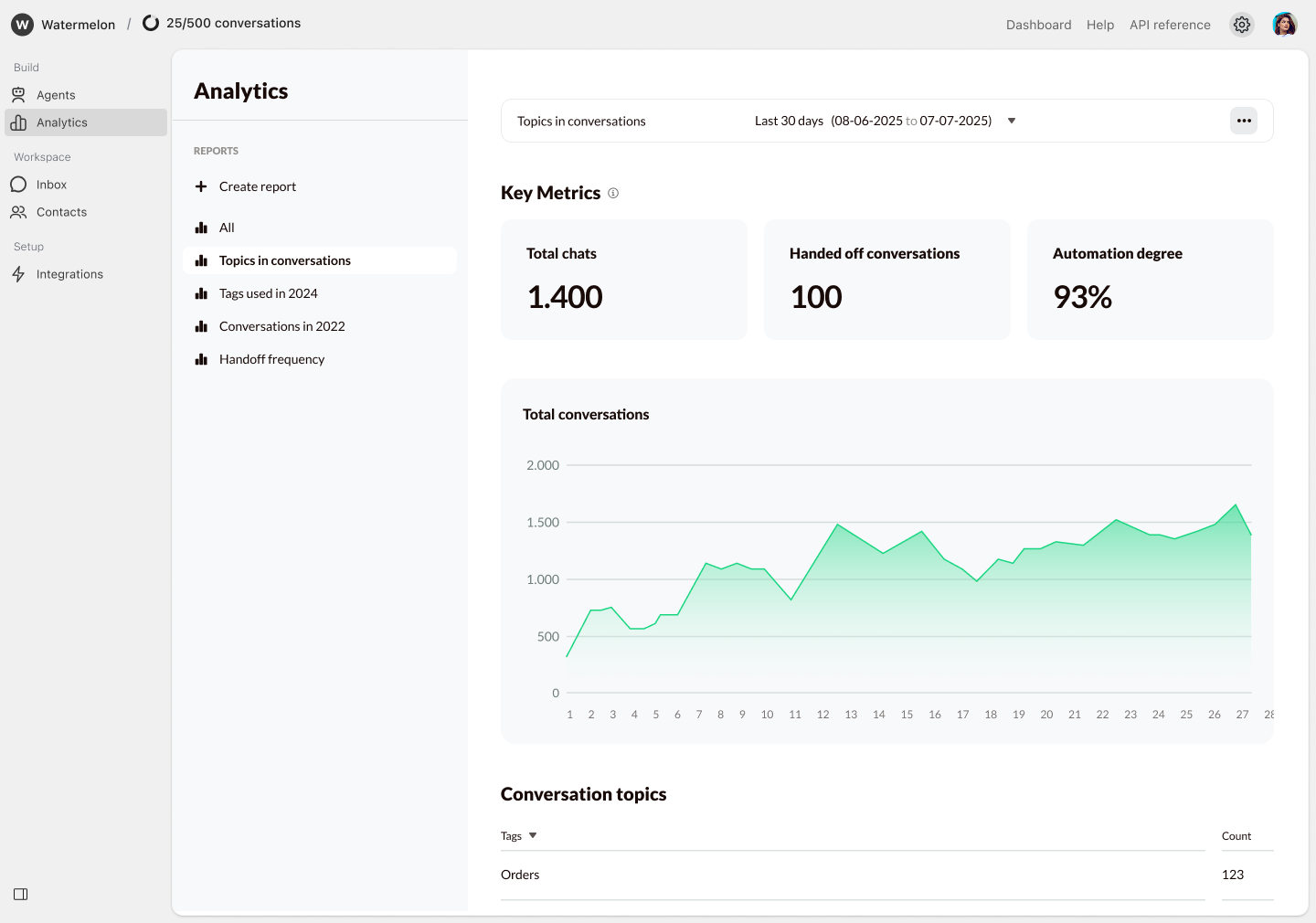
Task: Click the Watermelon logo icon
Action: (22, 25)
